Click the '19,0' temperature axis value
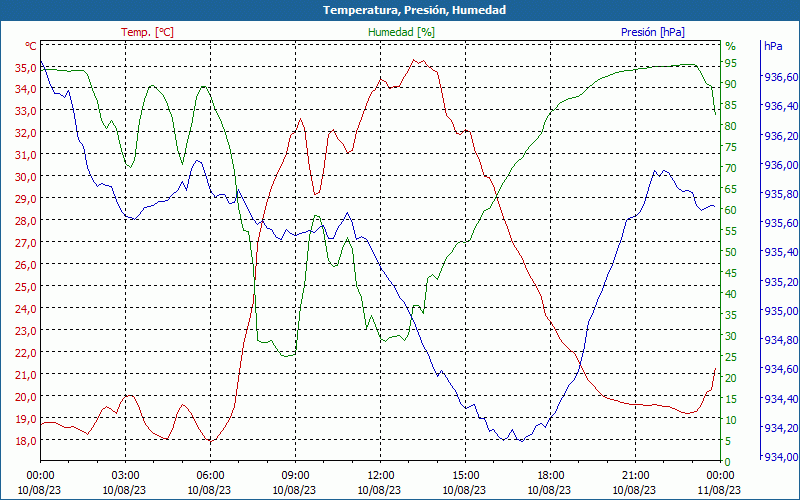The height and width of the screenshot is (500, 800). pyautogui.click(x=26, y=418)
